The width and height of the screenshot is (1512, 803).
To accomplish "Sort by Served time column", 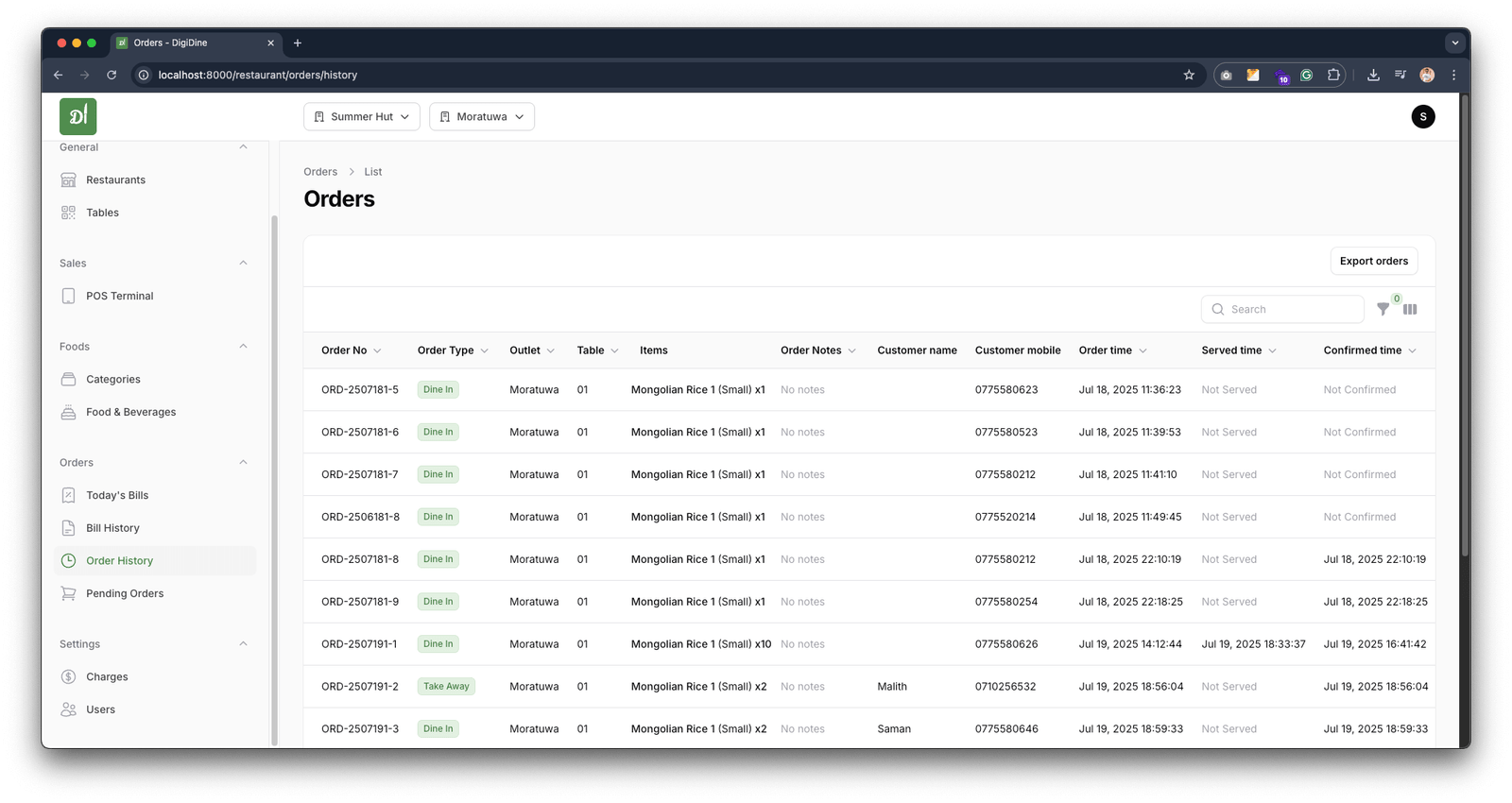I will (x=1239, y=350).
